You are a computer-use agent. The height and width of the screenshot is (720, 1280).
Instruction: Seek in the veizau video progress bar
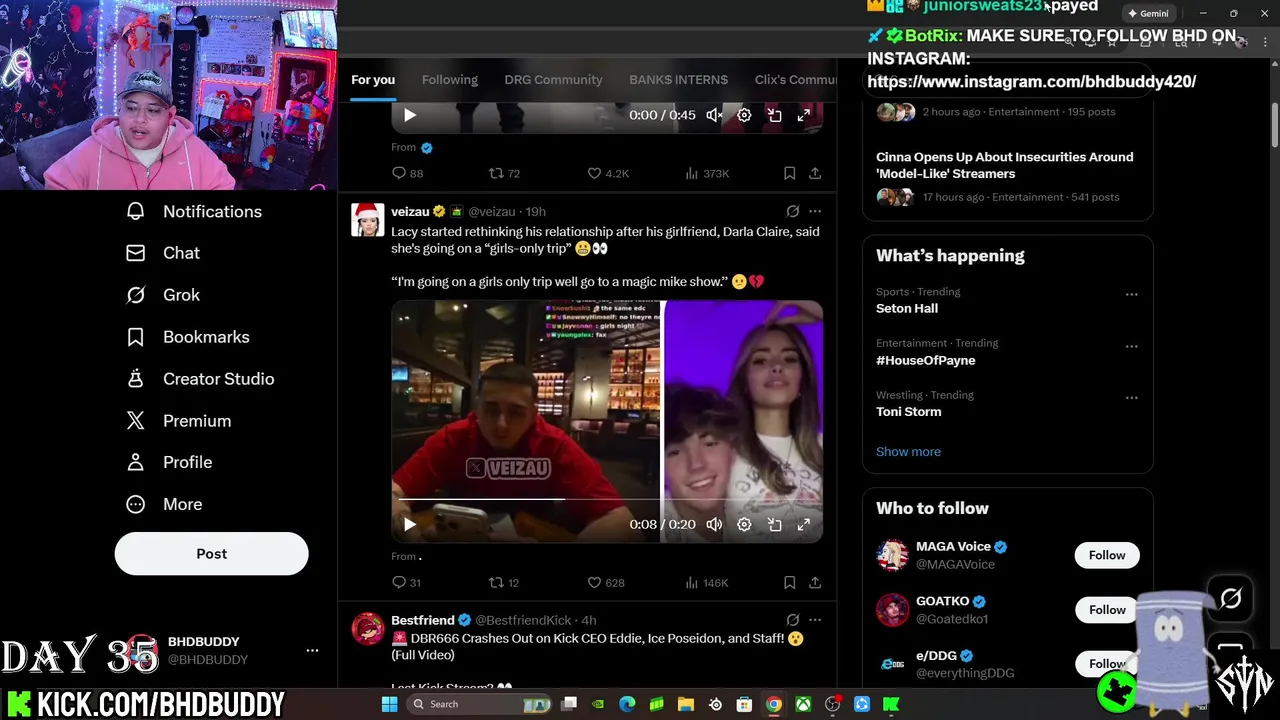pyautogui.click(x=607, y=498)
